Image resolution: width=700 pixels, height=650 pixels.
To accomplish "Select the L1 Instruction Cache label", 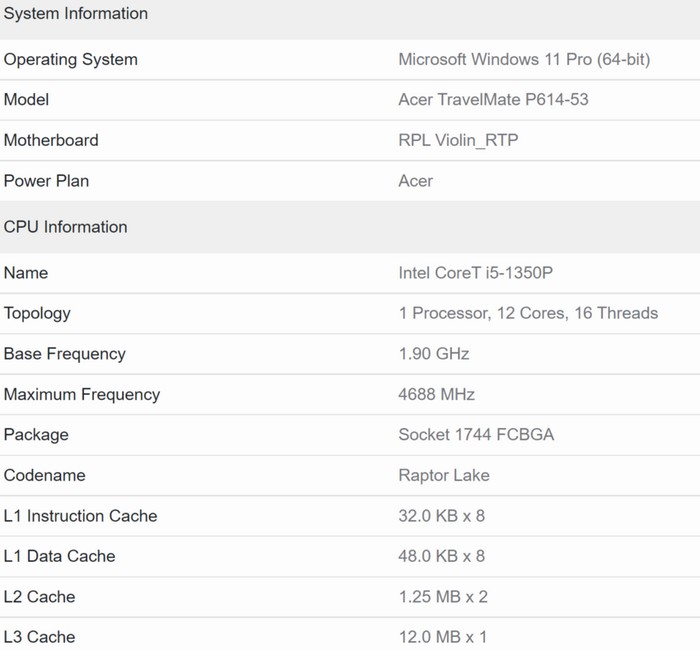I will point(81,516).
